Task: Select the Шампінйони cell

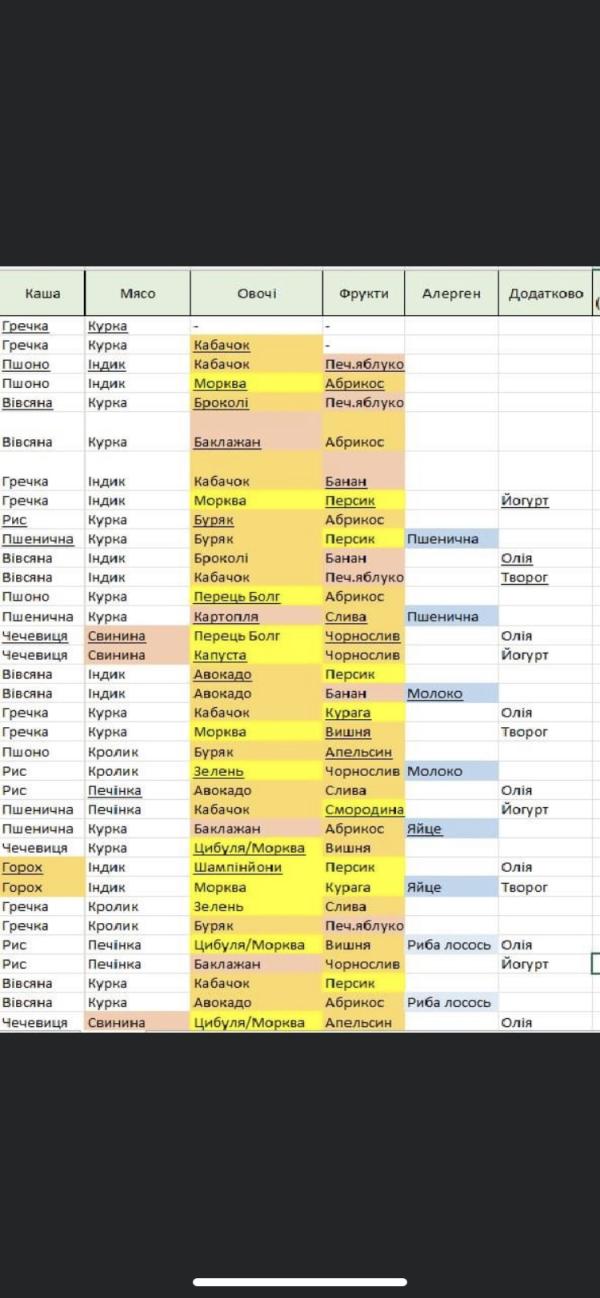Action: tap(257, 868)
